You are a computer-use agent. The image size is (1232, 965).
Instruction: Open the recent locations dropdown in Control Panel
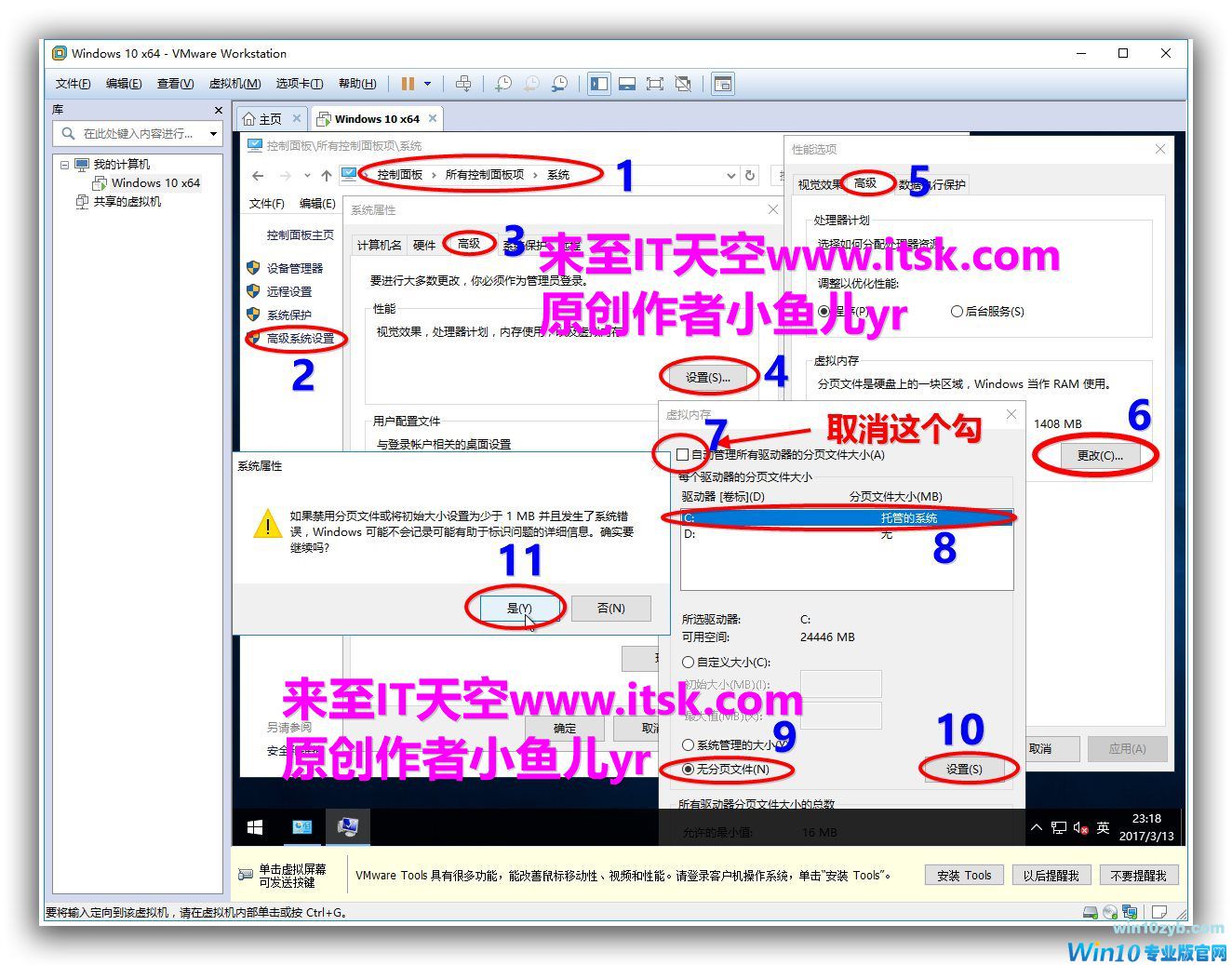pyautogui.click(x=307, y=175)
